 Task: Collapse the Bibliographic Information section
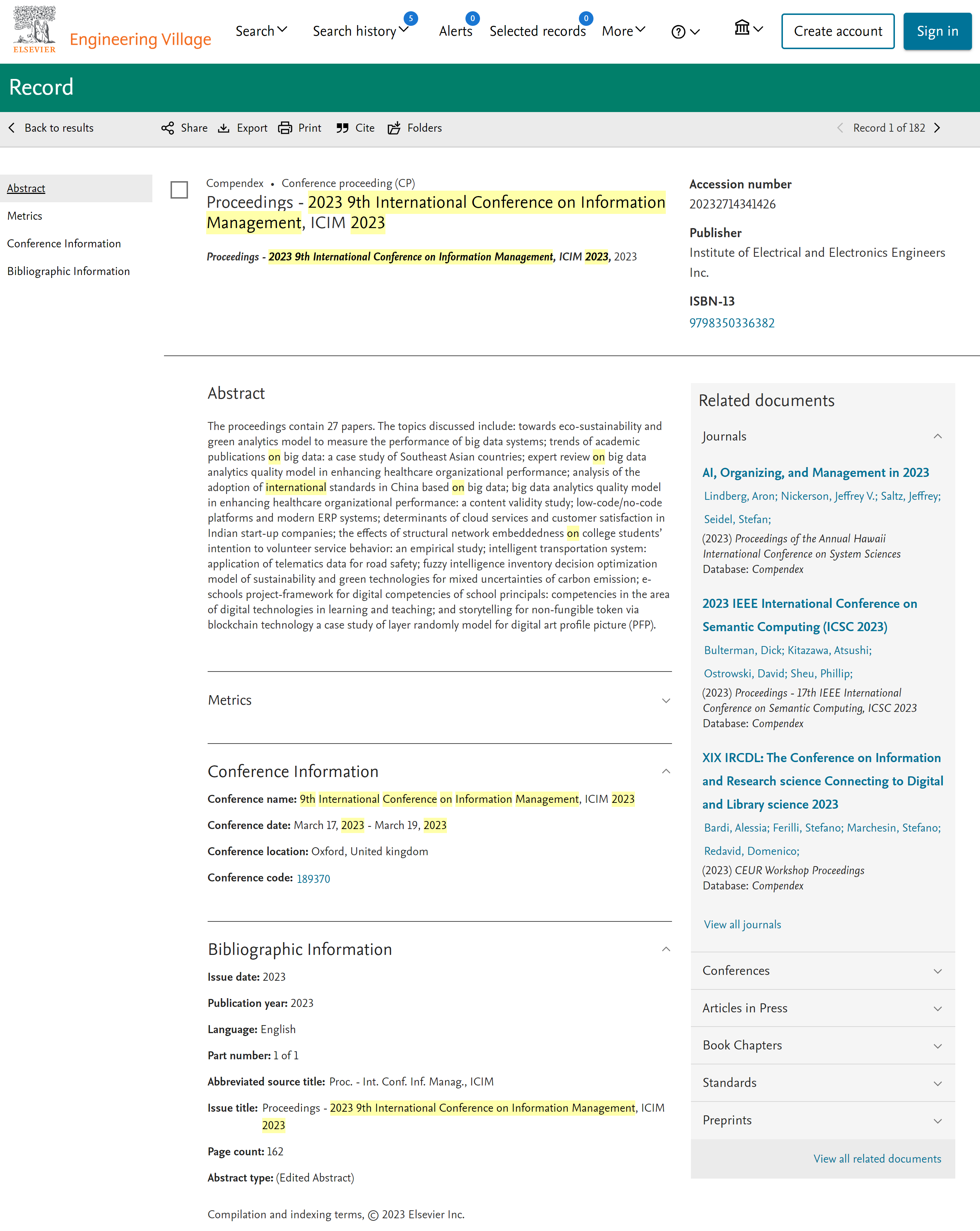[x=665, y=949]
